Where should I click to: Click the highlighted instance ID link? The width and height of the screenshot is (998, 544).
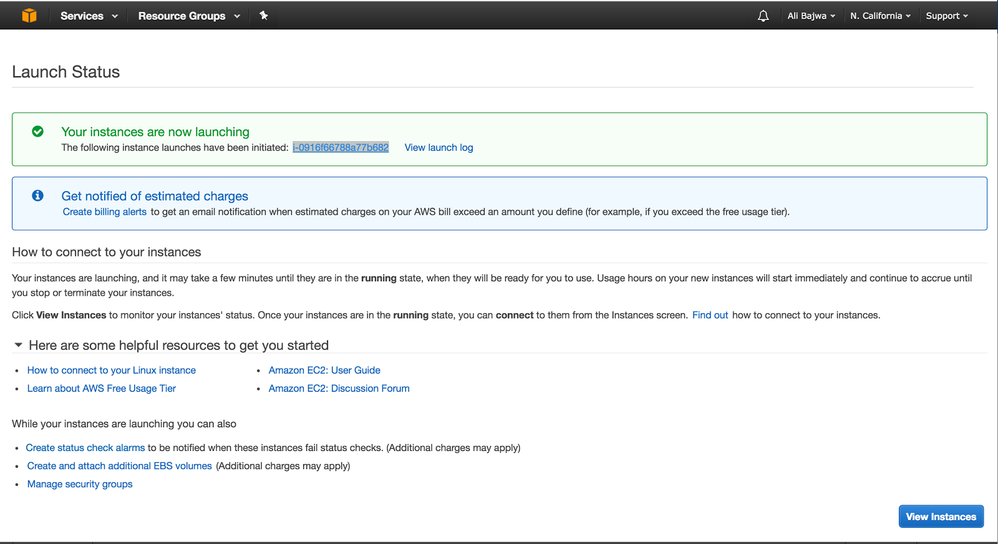tap(340, 147)
